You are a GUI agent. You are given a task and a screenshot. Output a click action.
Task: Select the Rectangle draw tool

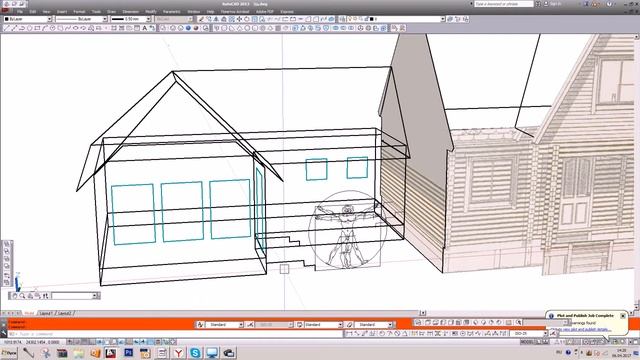coord(38,28)
